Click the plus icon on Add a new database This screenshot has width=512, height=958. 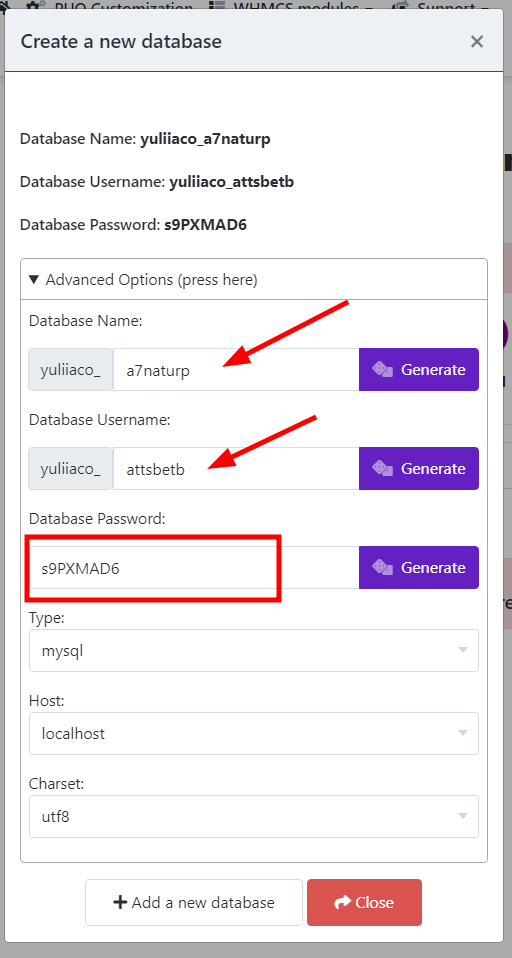[120, 902]
